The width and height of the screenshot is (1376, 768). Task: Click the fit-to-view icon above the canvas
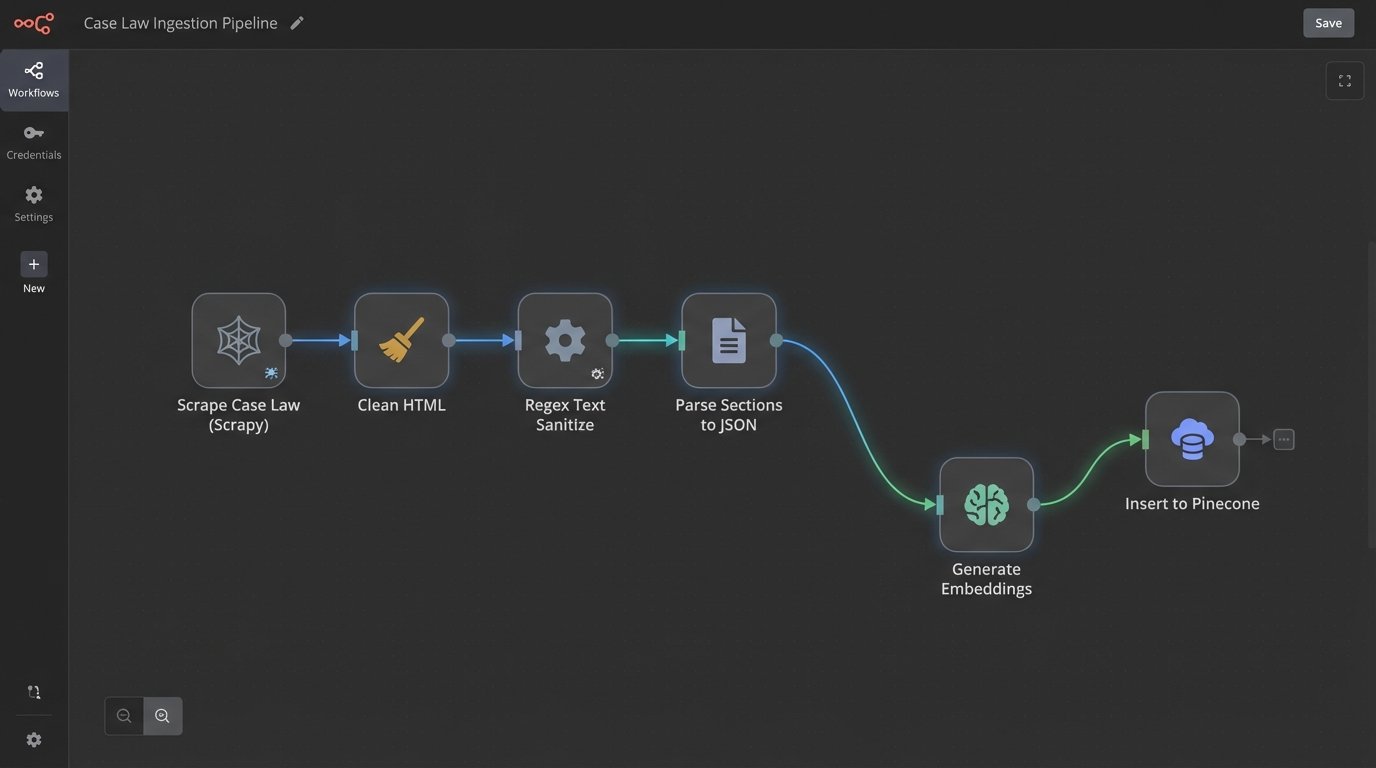1343,78
